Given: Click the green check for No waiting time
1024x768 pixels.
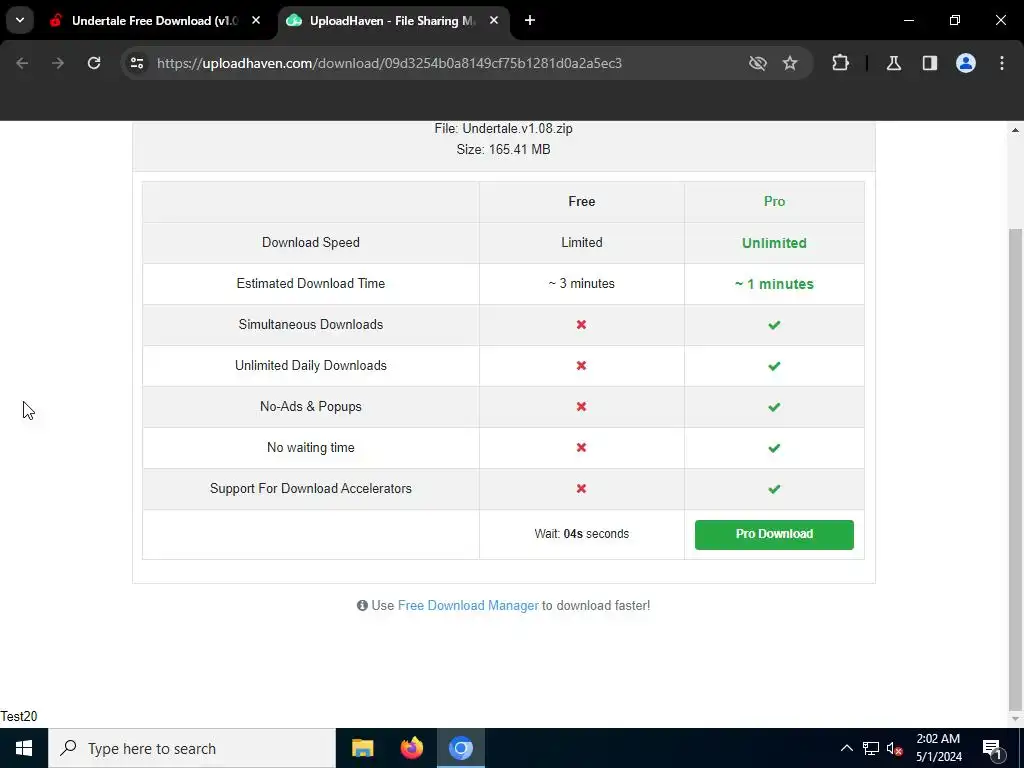Looking at the screenshot, I should pos(774,448).
